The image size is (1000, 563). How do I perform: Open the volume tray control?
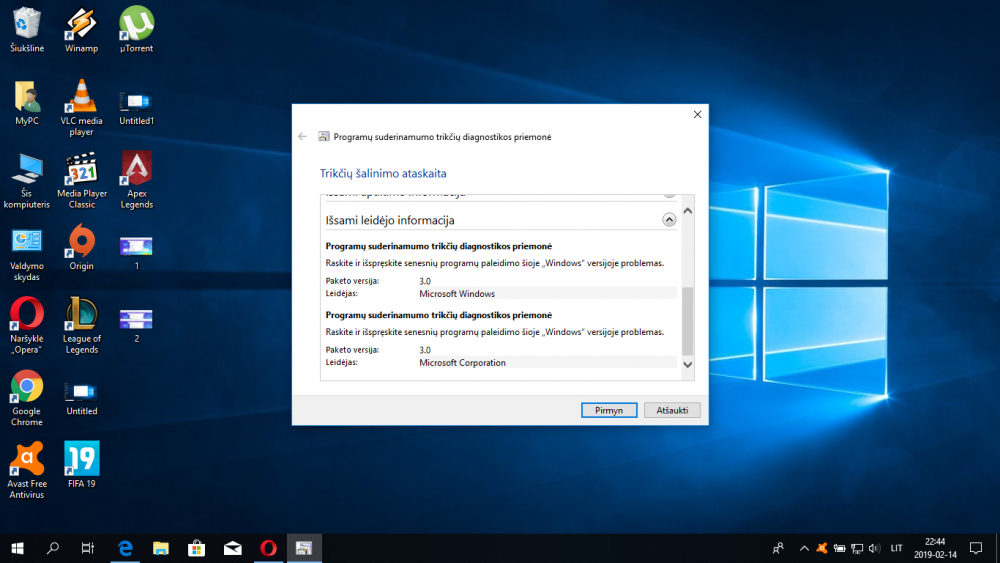[x=874, y=548]
